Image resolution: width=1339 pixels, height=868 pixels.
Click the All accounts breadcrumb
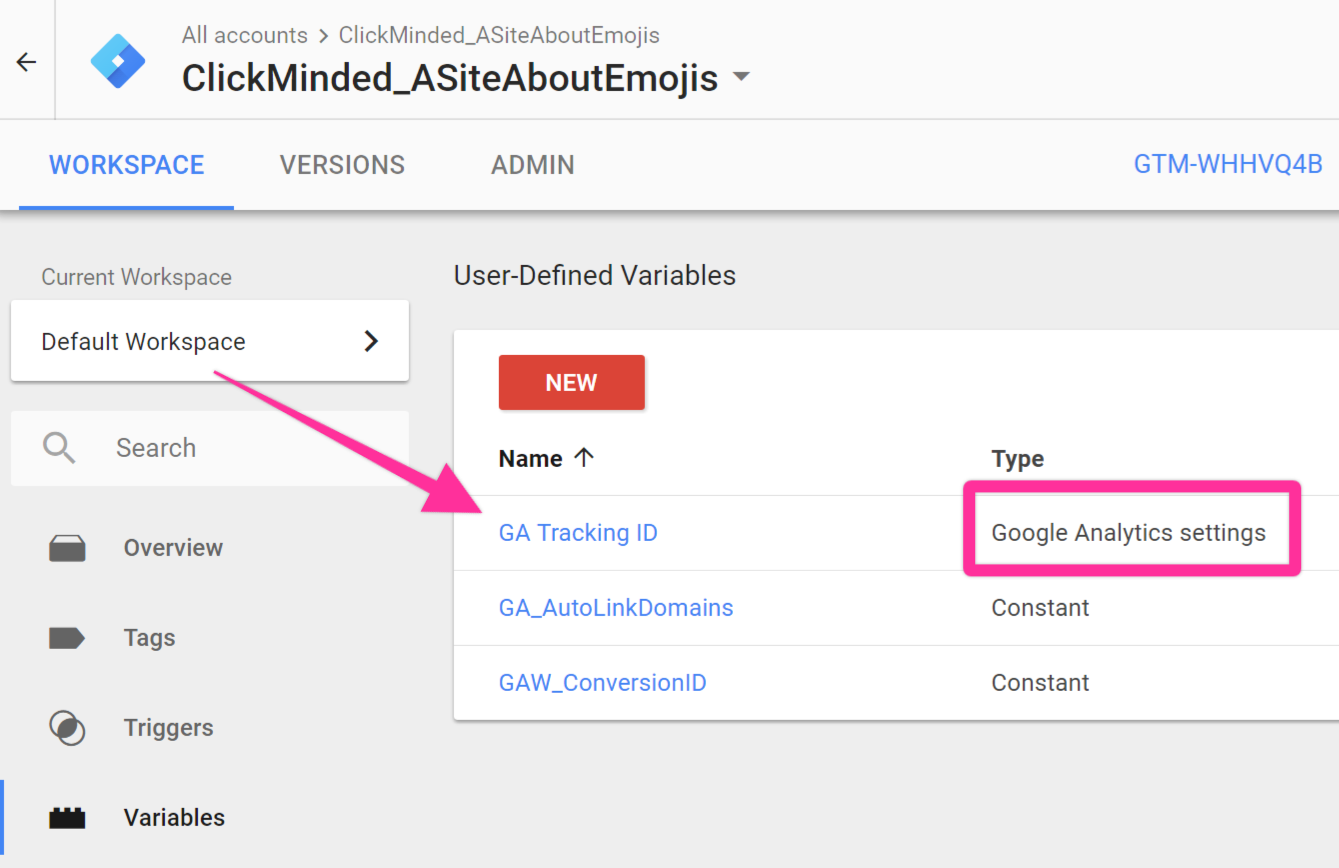244,35
